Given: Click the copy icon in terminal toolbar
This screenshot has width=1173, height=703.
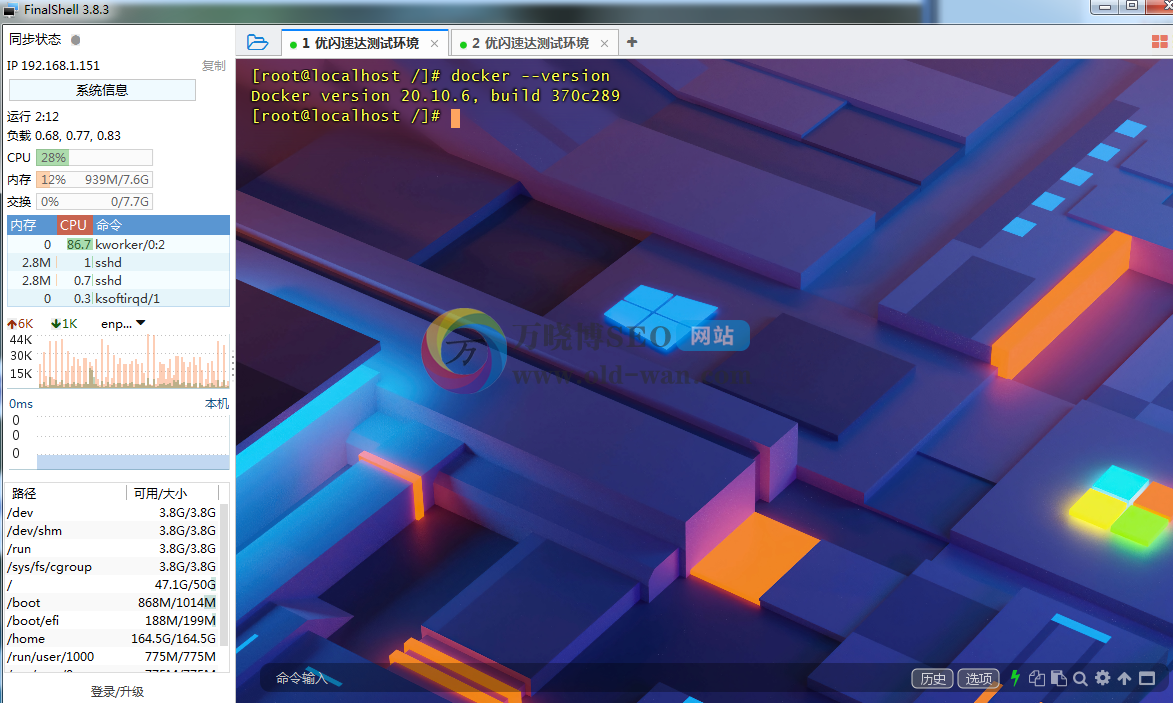Looking at the screenshot, I should [1037, 678].
